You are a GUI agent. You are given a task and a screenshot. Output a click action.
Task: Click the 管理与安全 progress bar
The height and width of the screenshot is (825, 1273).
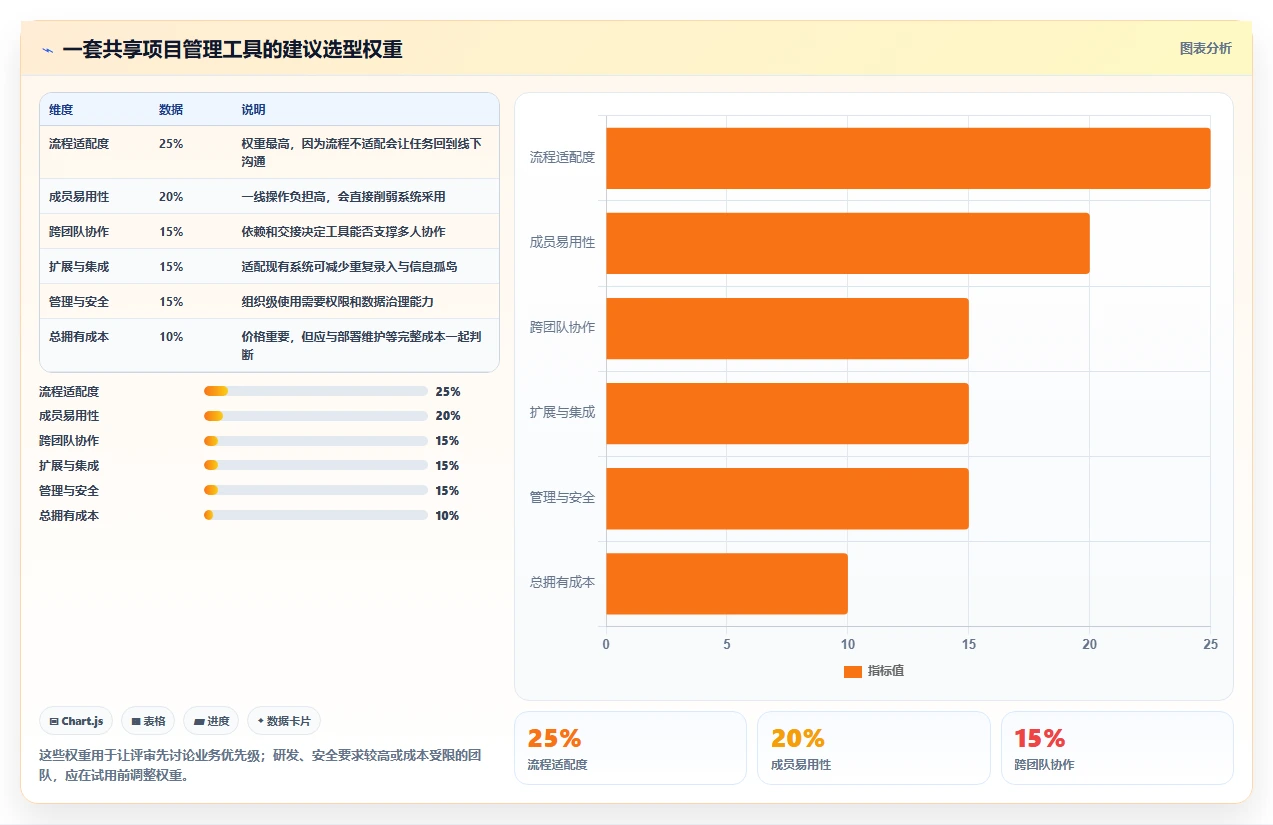(315, 491)
